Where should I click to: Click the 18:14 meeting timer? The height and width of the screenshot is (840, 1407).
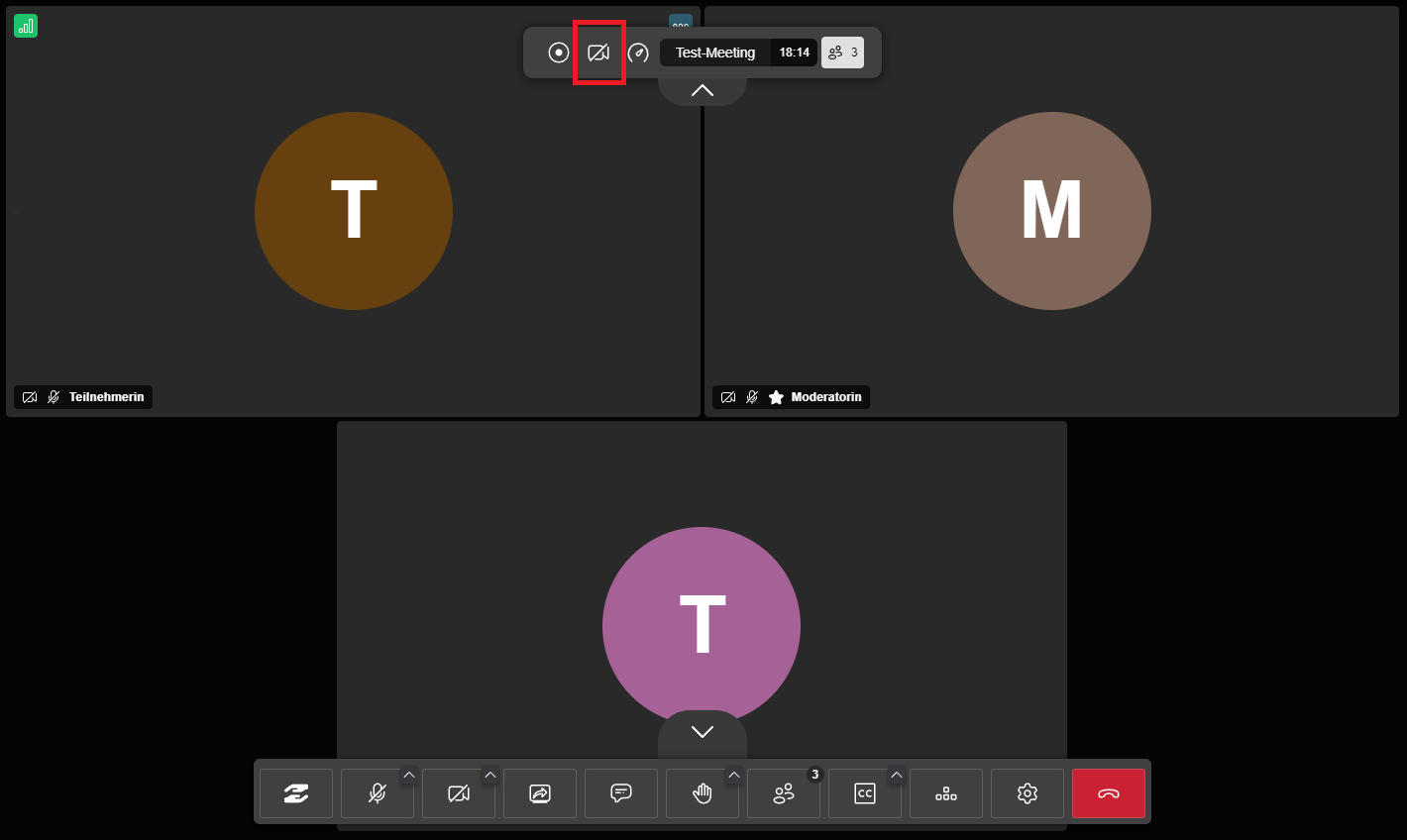(x=794, y=52)
